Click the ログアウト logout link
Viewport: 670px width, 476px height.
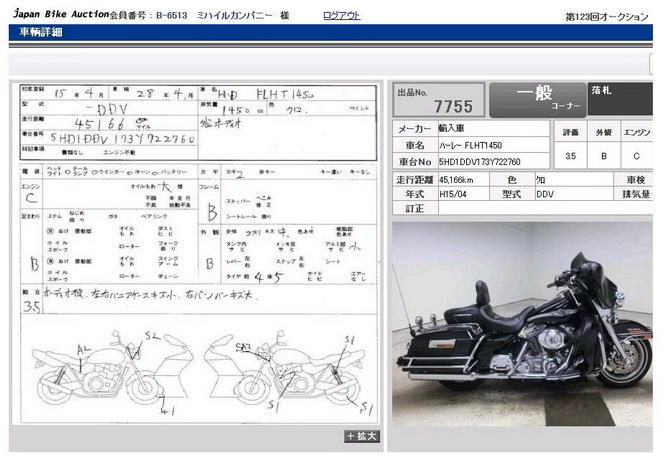coord(341,15)
